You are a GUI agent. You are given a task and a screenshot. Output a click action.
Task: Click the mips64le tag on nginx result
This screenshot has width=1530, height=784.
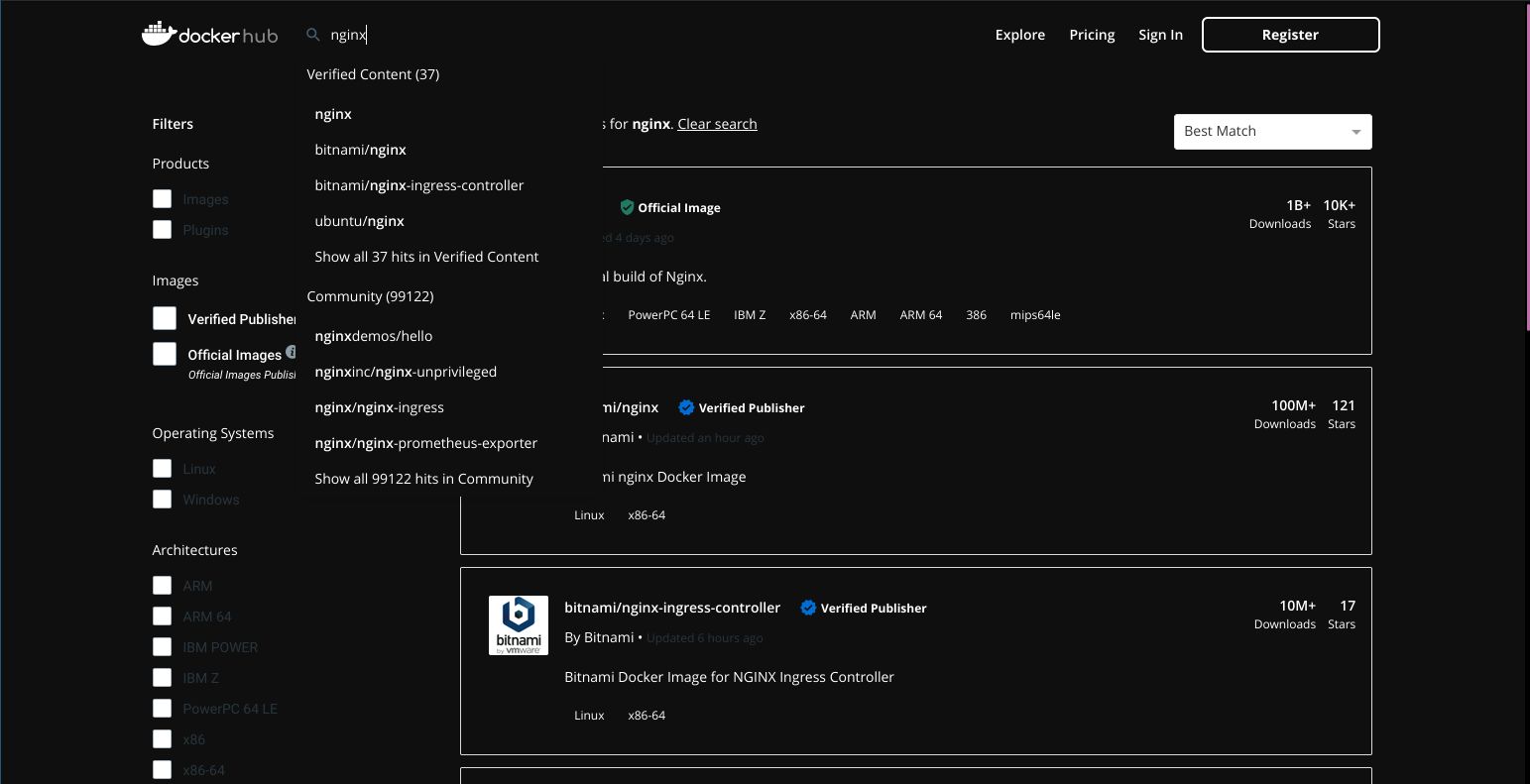(x=1035, y=315)
